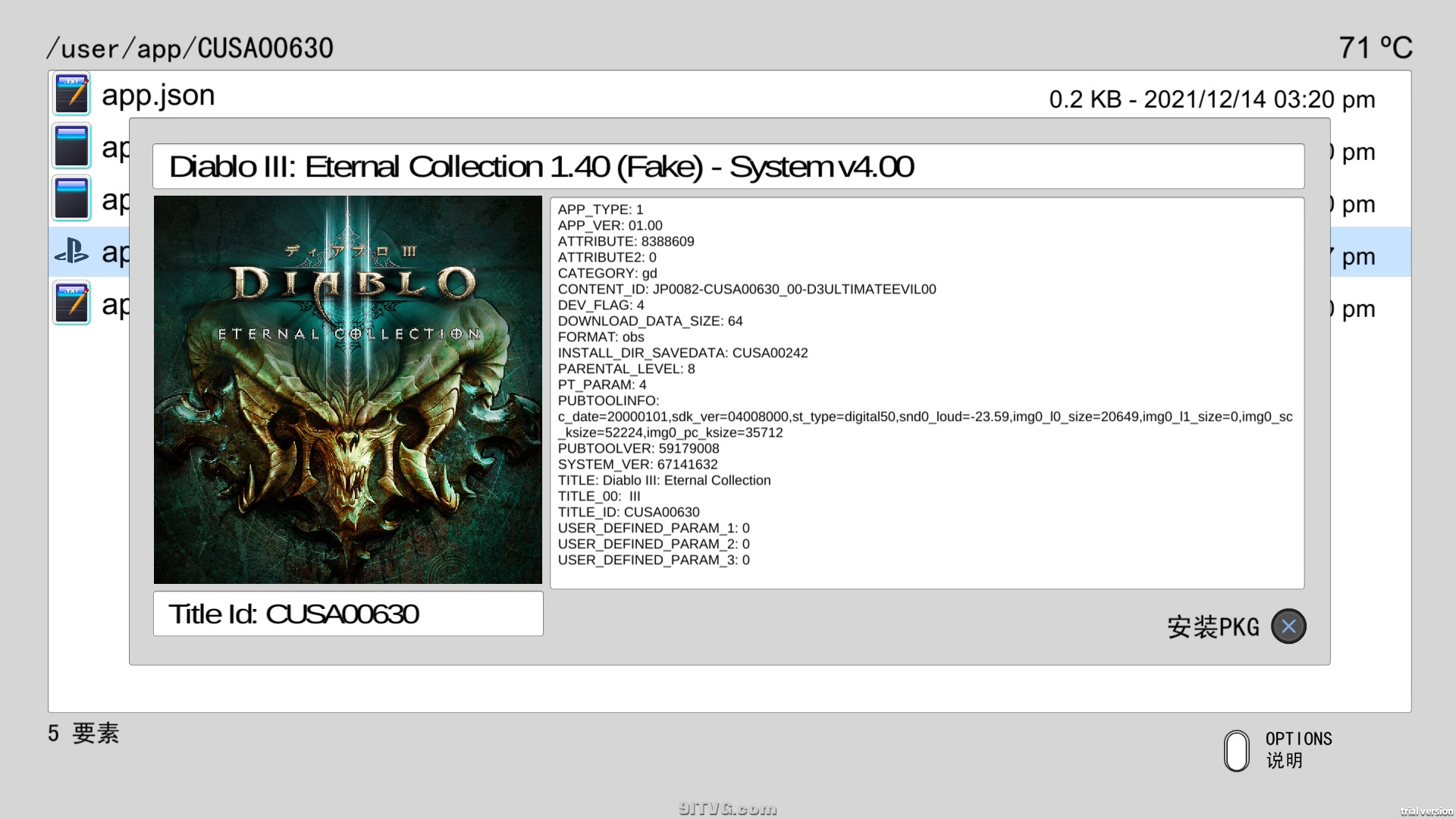Click the '0.2 KB - 2021/12/14 03:20 pm' file details
Screen dimensions: 1456x819
[x=1212, y=99]
